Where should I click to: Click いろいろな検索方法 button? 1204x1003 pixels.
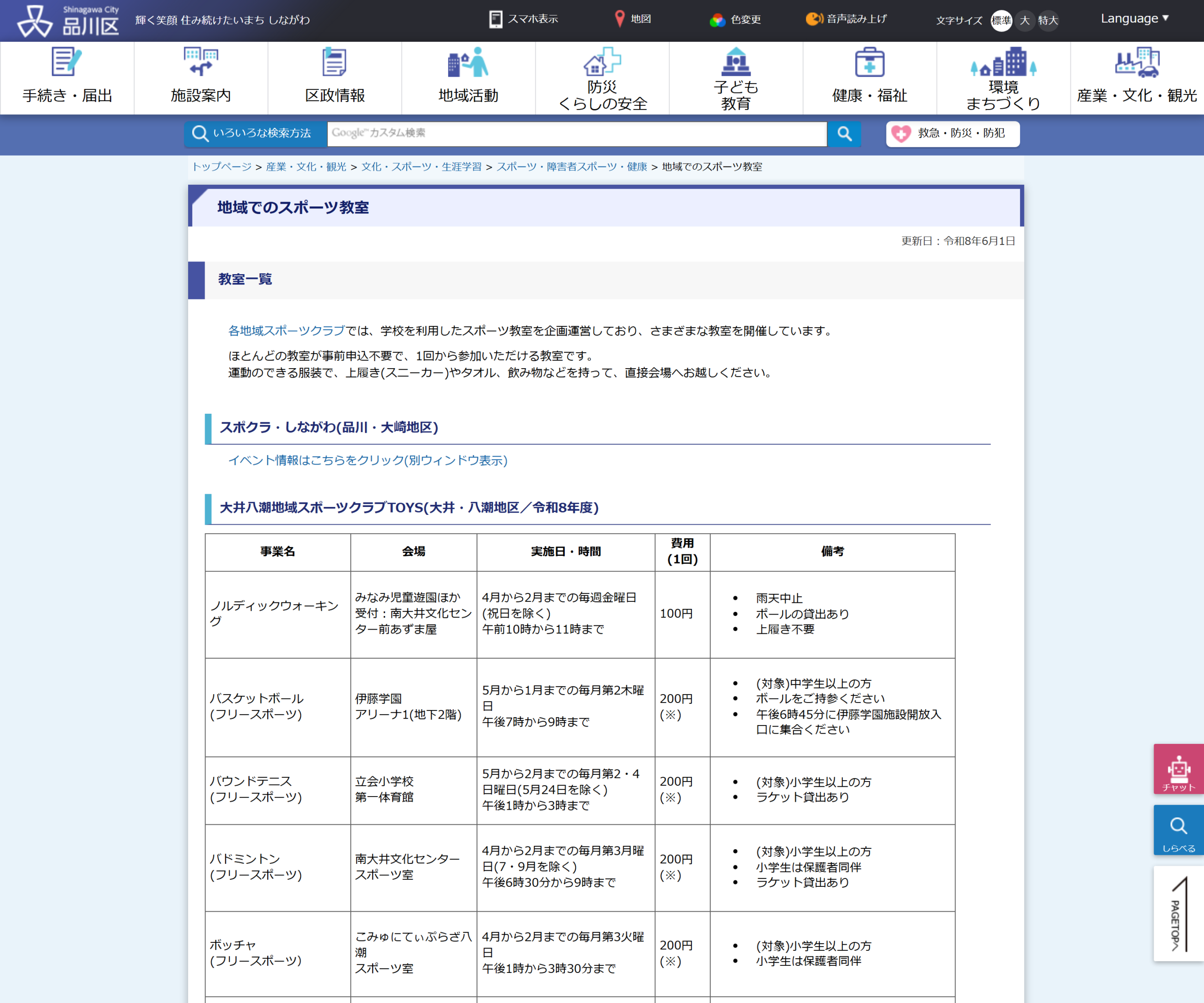point(256,134)
